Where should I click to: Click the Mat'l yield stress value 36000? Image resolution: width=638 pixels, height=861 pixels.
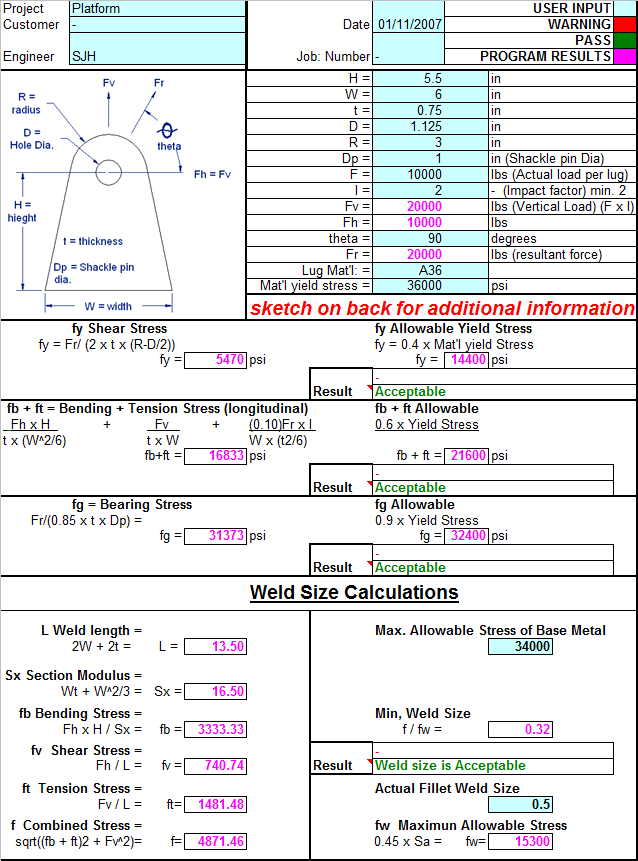point(430,286)
